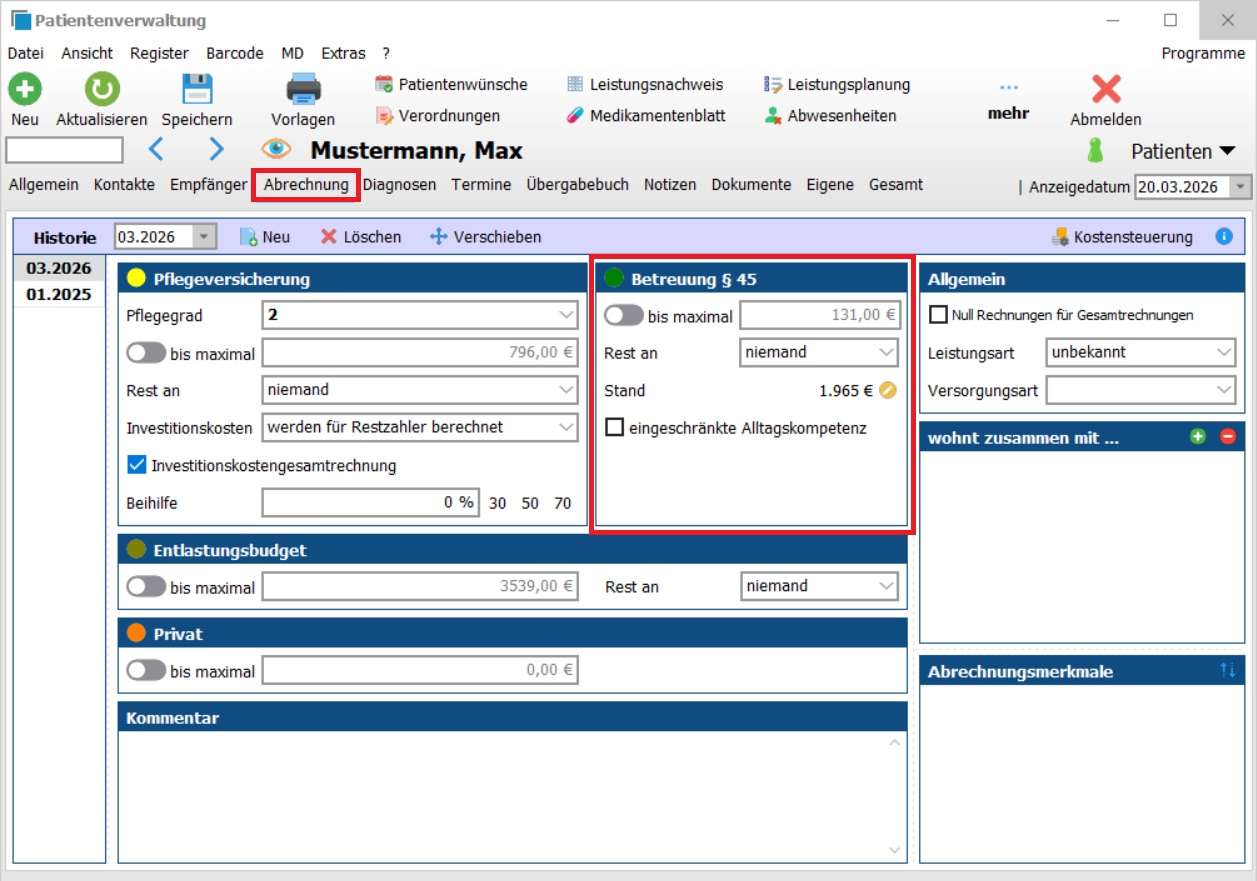This screenshot has height=881, width=1257.
Task: Click the Aktualisieren refresh icon
Action: coord(101,90)
